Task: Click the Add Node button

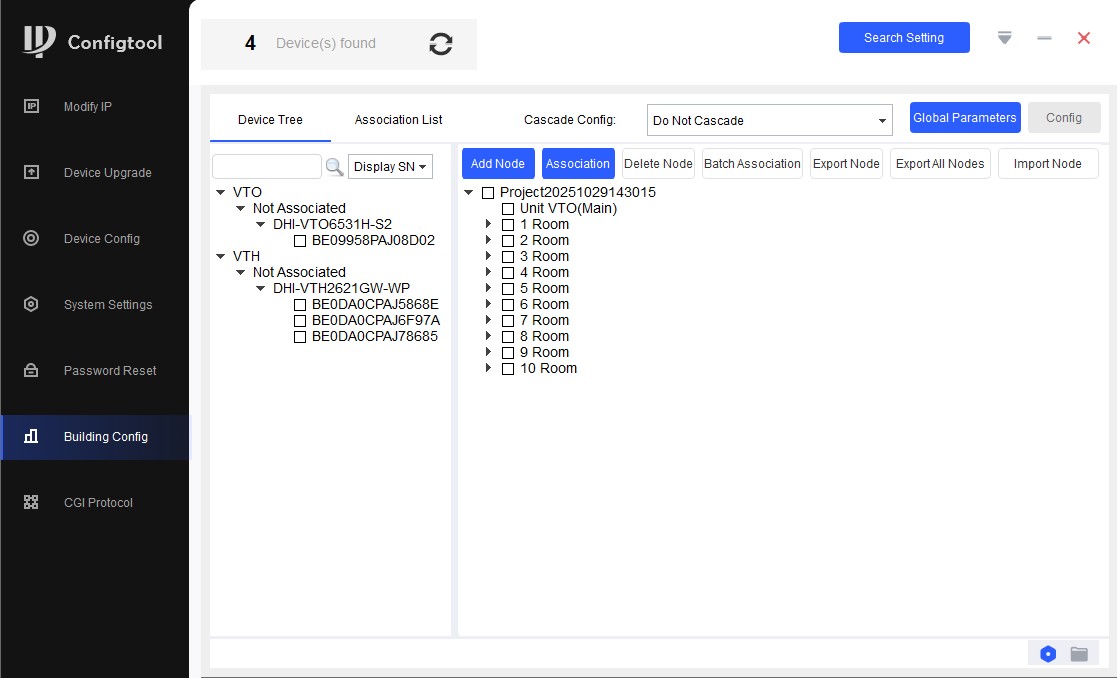Action: [x=498, y=164]
